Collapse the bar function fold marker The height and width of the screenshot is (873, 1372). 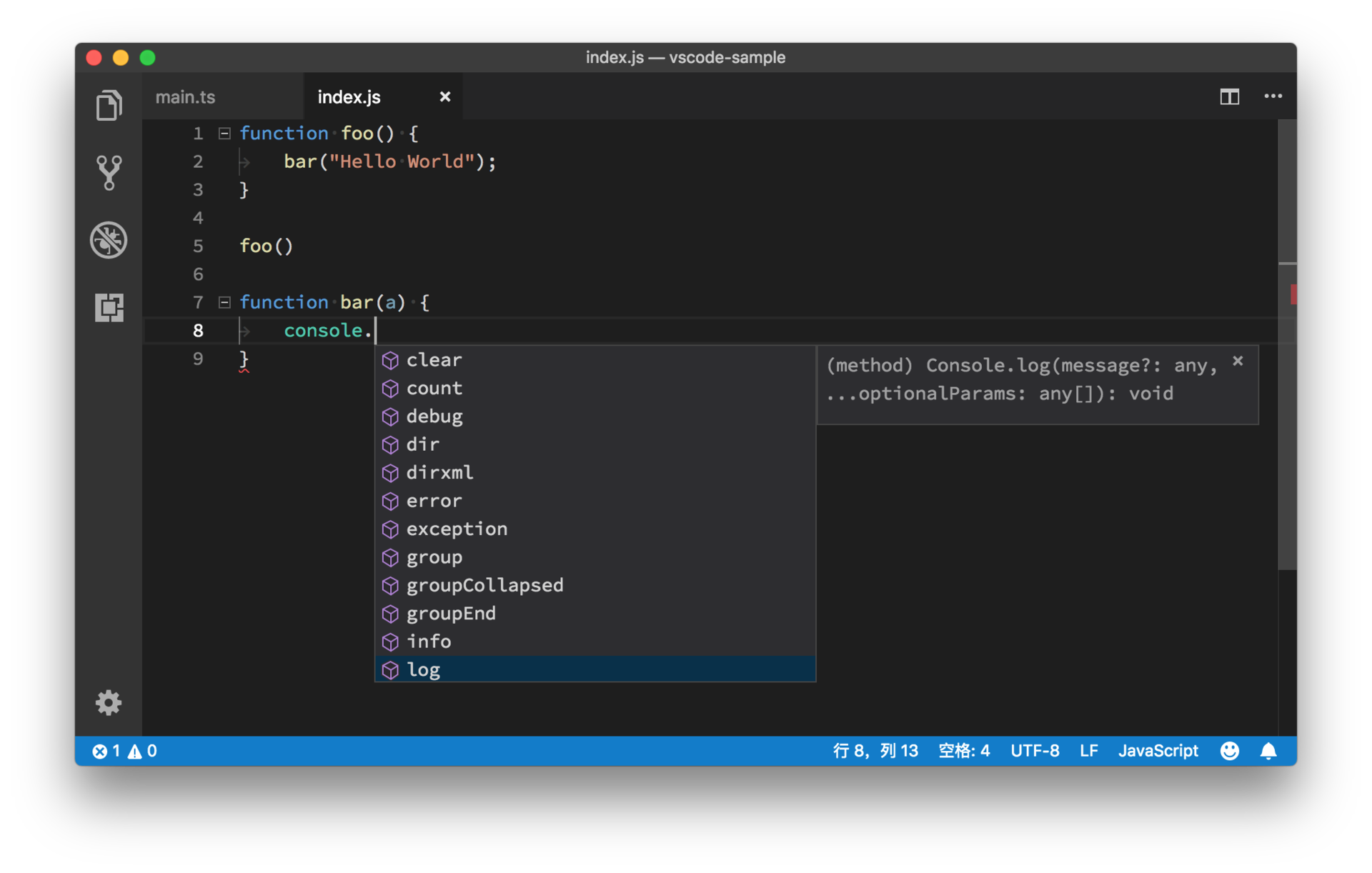coord(224,302)
